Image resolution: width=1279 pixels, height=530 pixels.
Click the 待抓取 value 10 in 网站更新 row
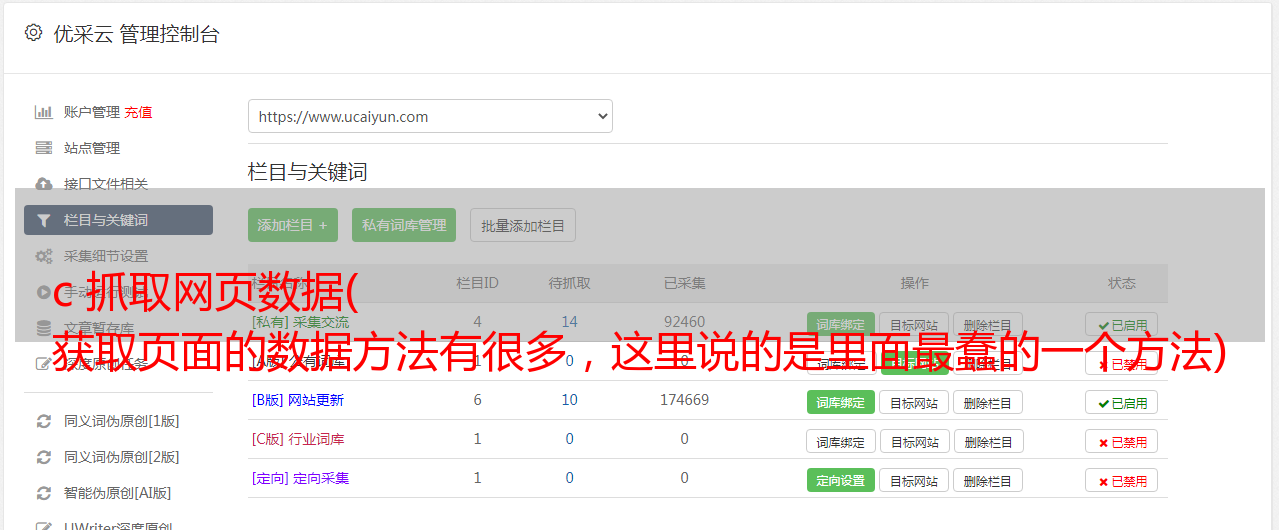570,400
